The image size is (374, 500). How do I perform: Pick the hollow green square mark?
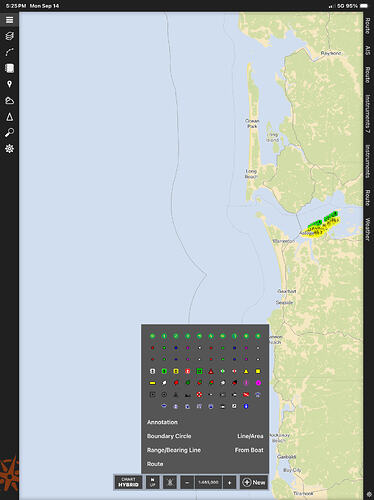click(x=199, y=371)
